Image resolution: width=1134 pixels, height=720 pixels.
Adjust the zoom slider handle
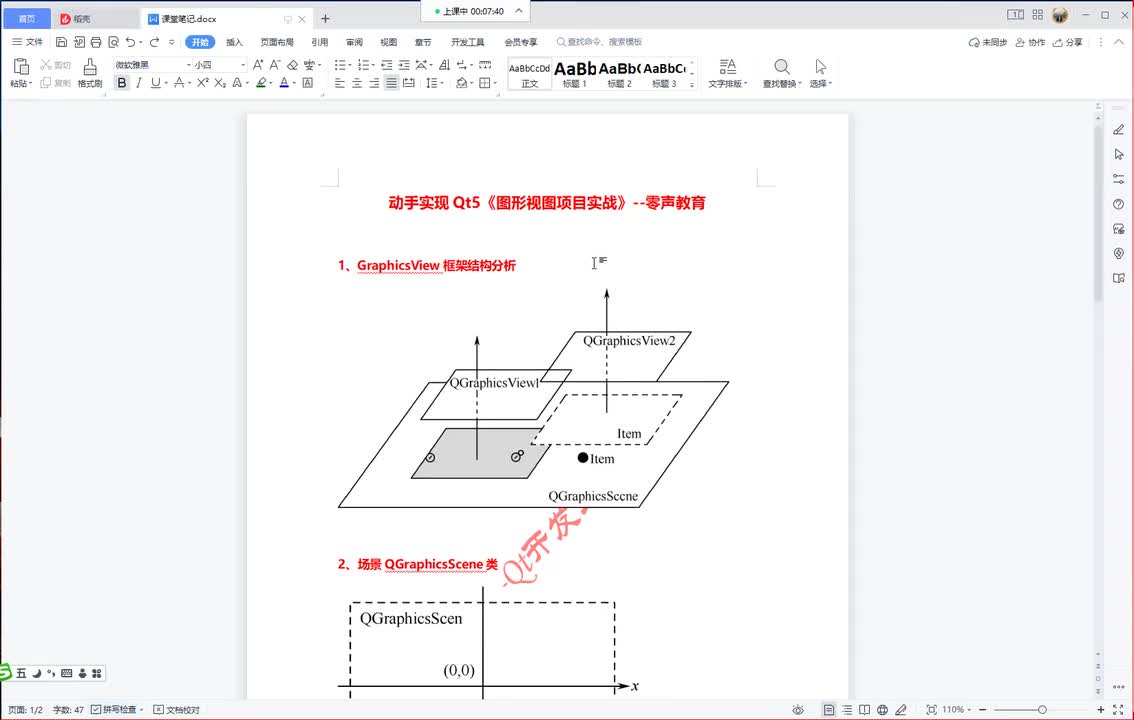click(x=1042, y=710)
